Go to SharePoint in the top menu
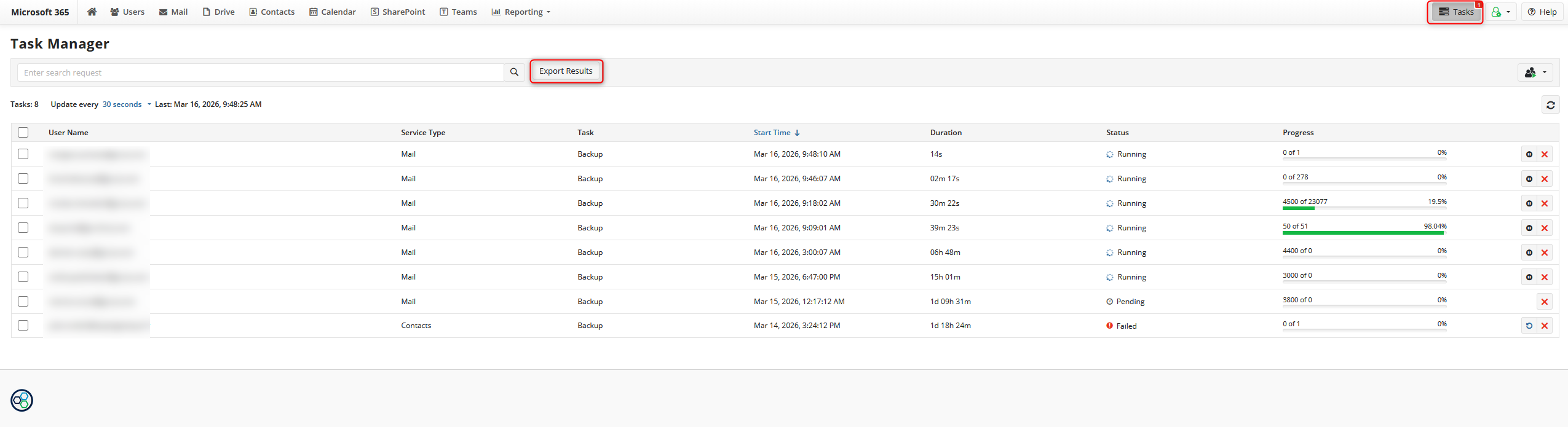Viewport: 1568px width, 427px height. [x=398, y=12]
